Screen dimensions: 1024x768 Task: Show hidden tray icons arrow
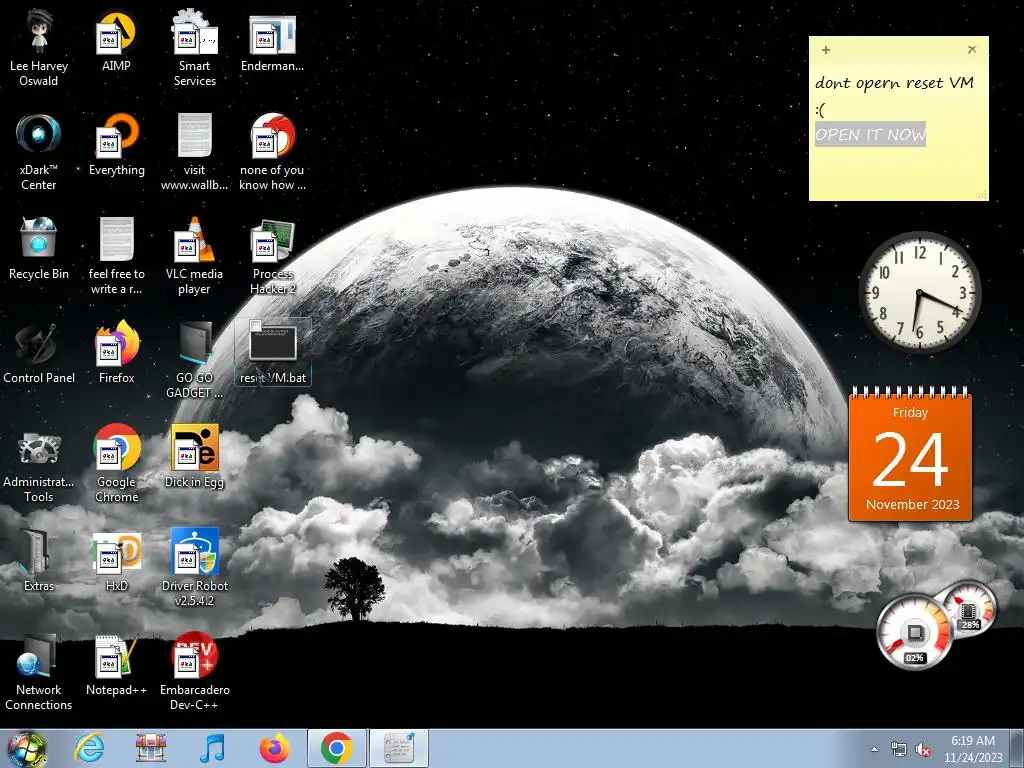[874, 749]
